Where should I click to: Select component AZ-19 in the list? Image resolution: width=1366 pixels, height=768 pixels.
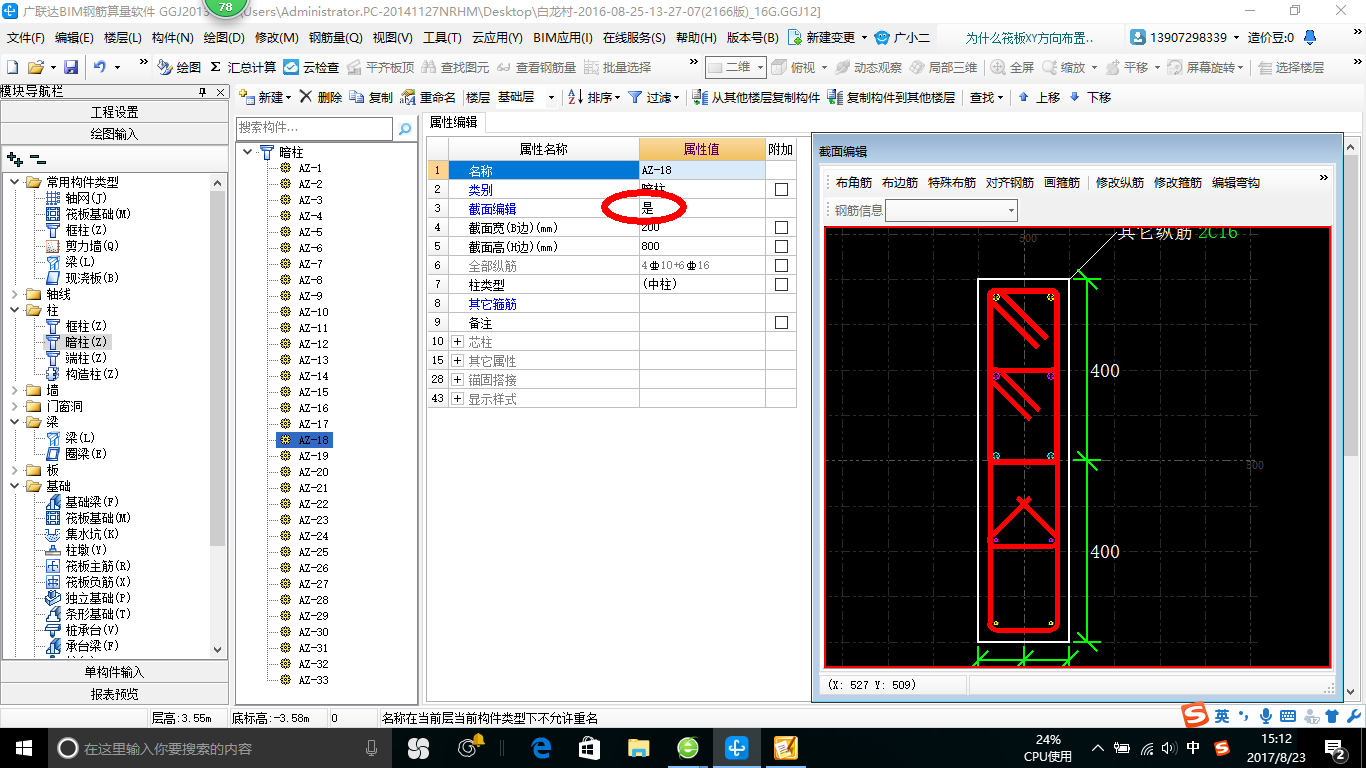(313, 456)
